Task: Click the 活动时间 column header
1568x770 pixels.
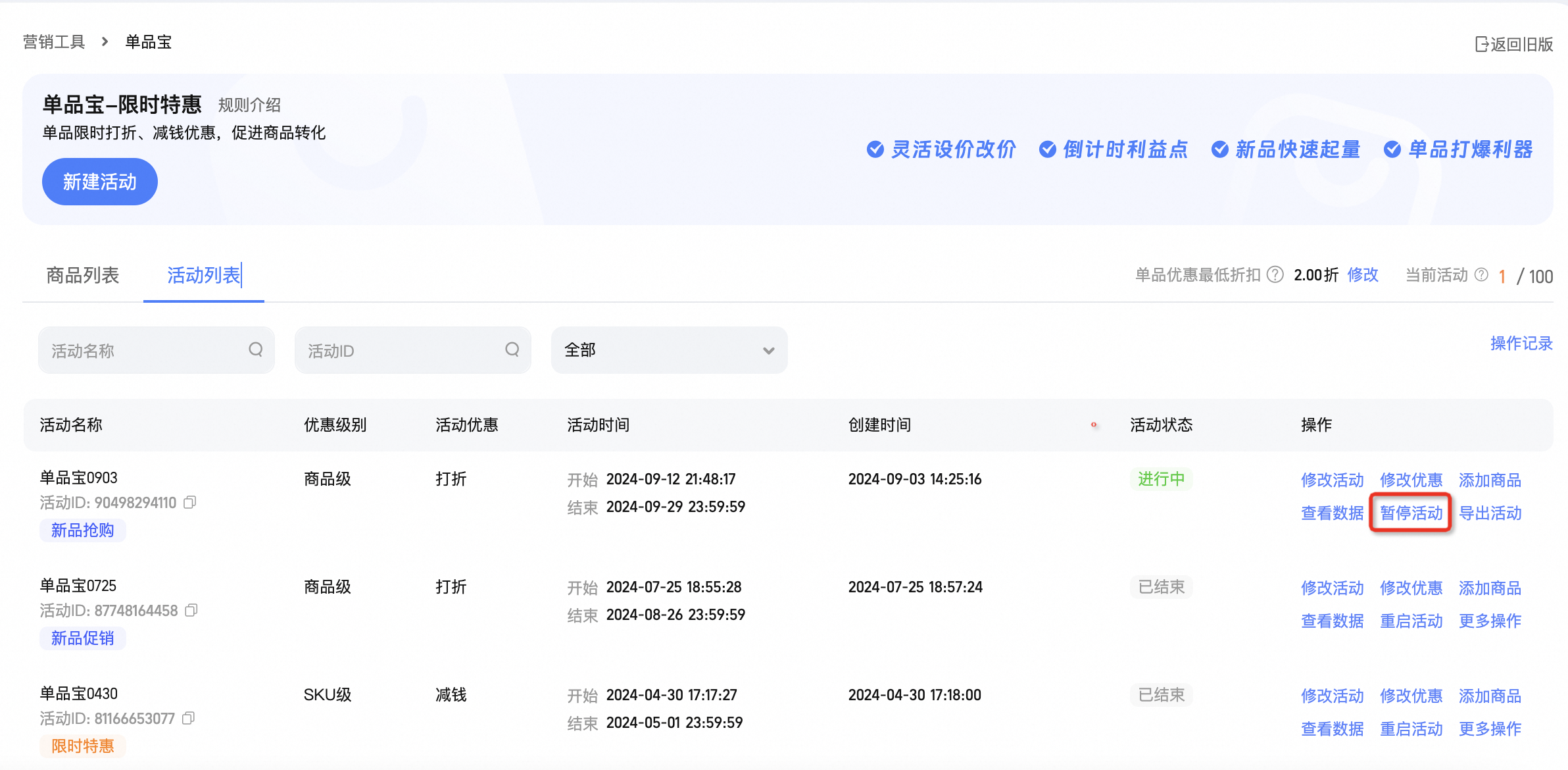Action: tap(599, 424)
